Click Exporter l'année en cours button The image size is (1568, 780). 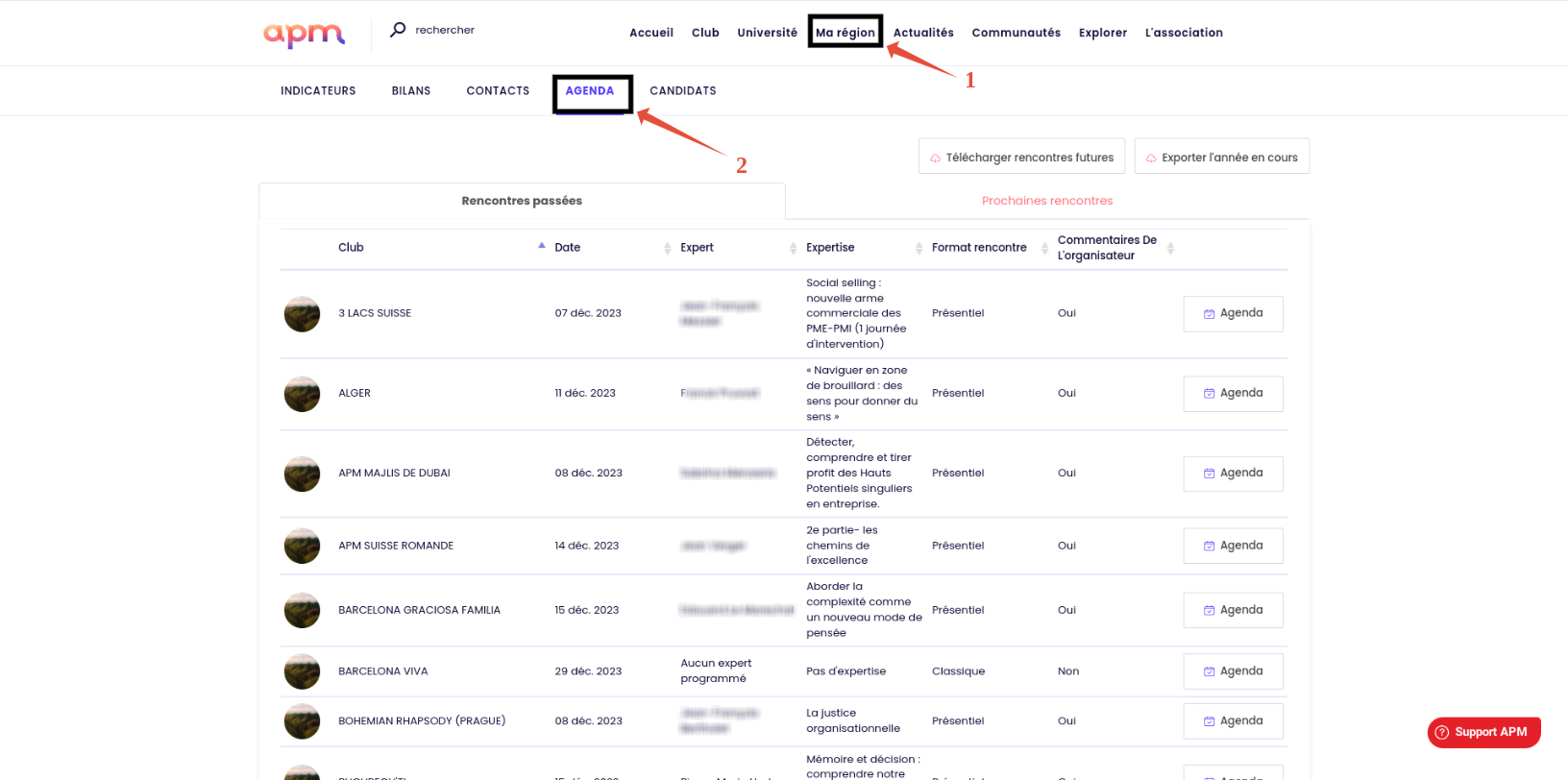[x=1222, y=157]
